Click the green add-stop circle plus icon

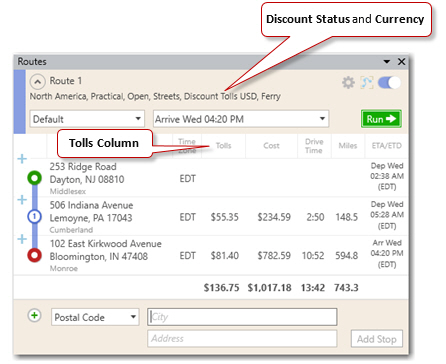(34, 315)
